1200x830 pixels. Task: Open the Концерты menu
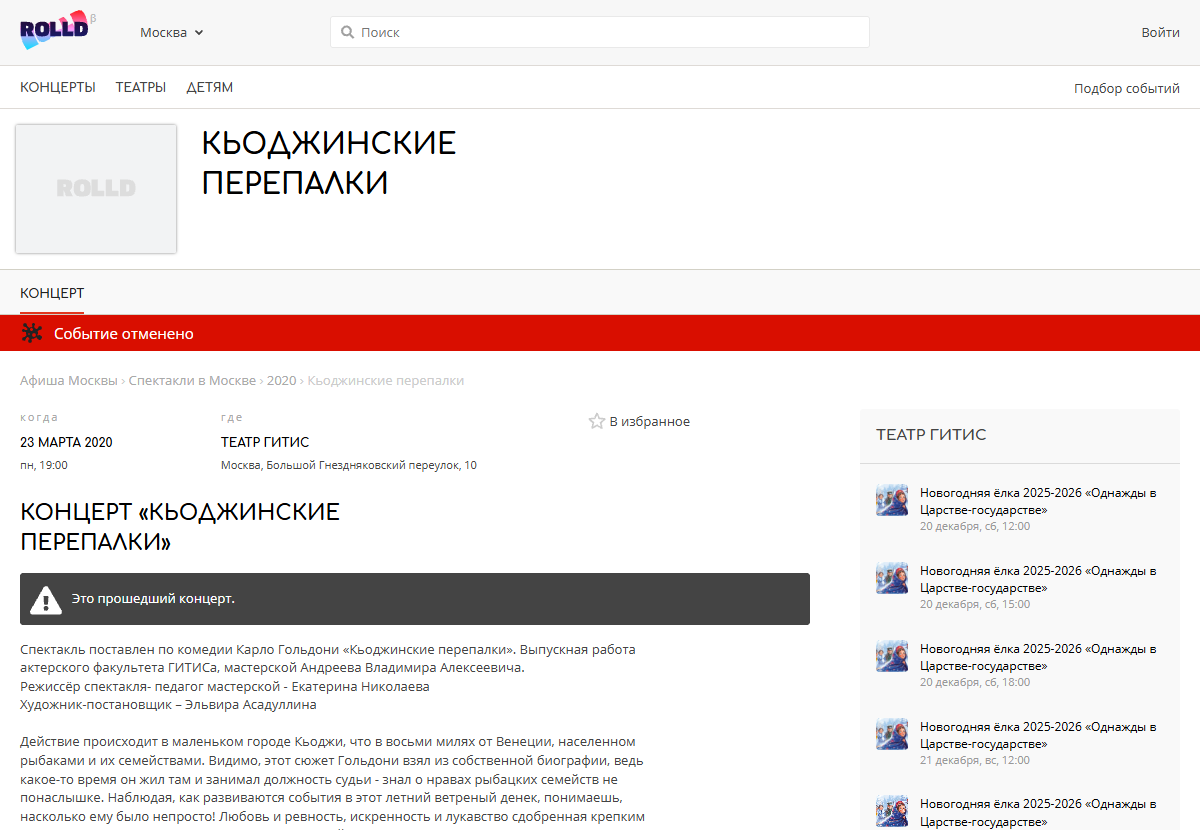pyautogui.click(x=58, y=87)
